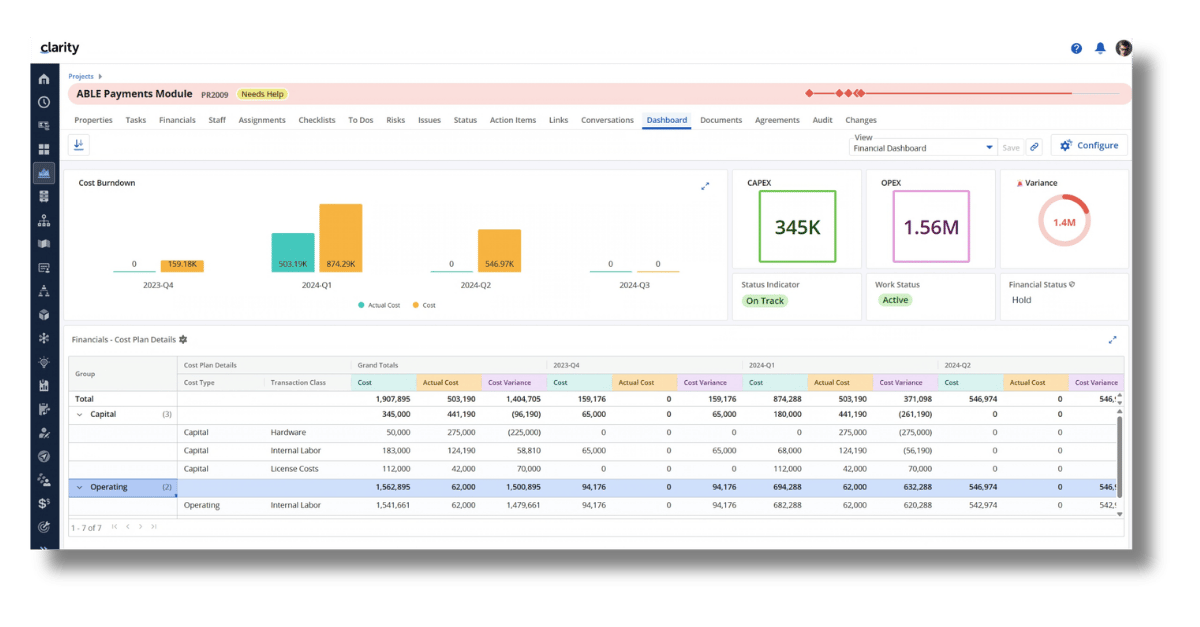
Task: Open the help question-mark icon top right
Action: pyautogui.click(x=1076, y=47)
